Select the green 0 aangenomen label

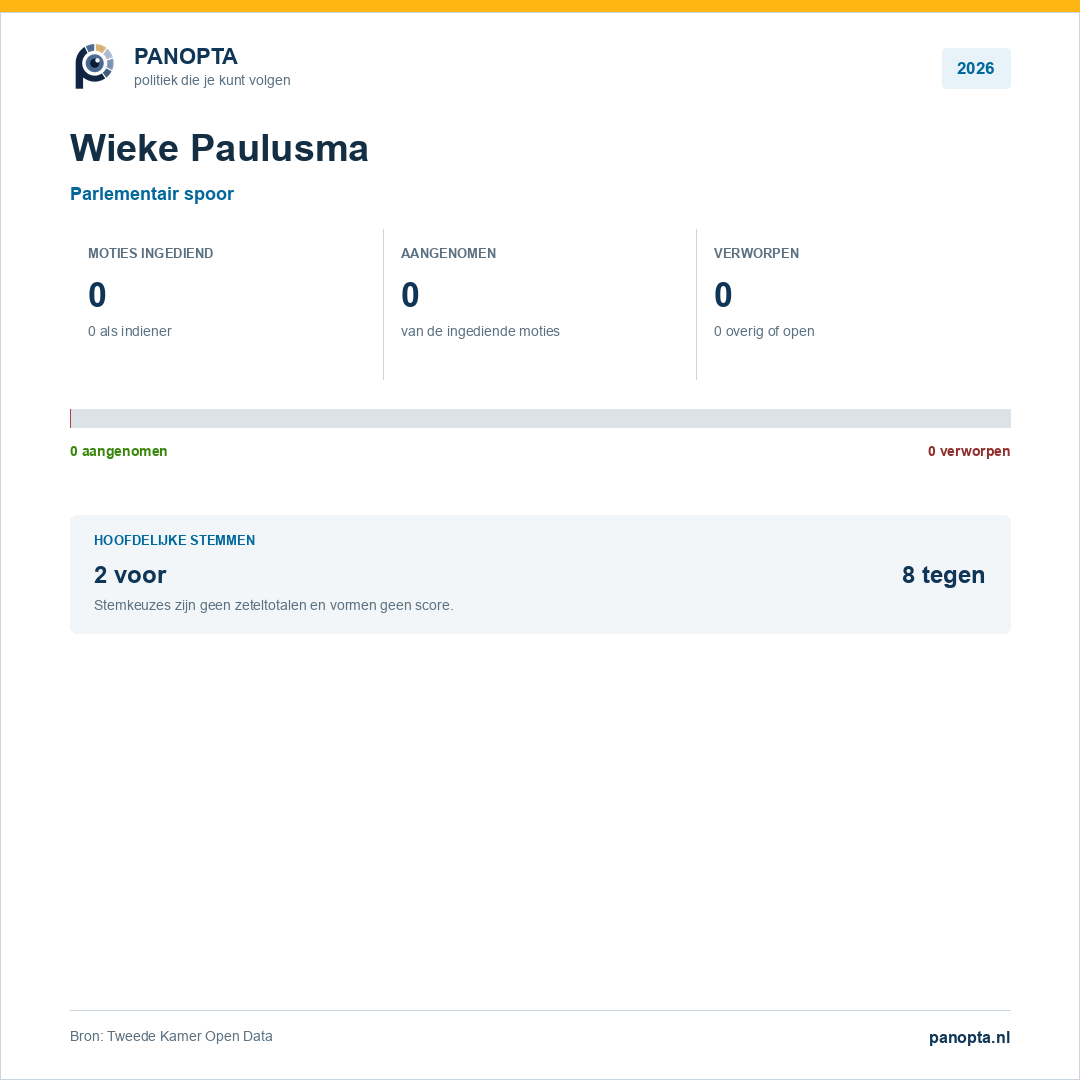coord(118,451)
